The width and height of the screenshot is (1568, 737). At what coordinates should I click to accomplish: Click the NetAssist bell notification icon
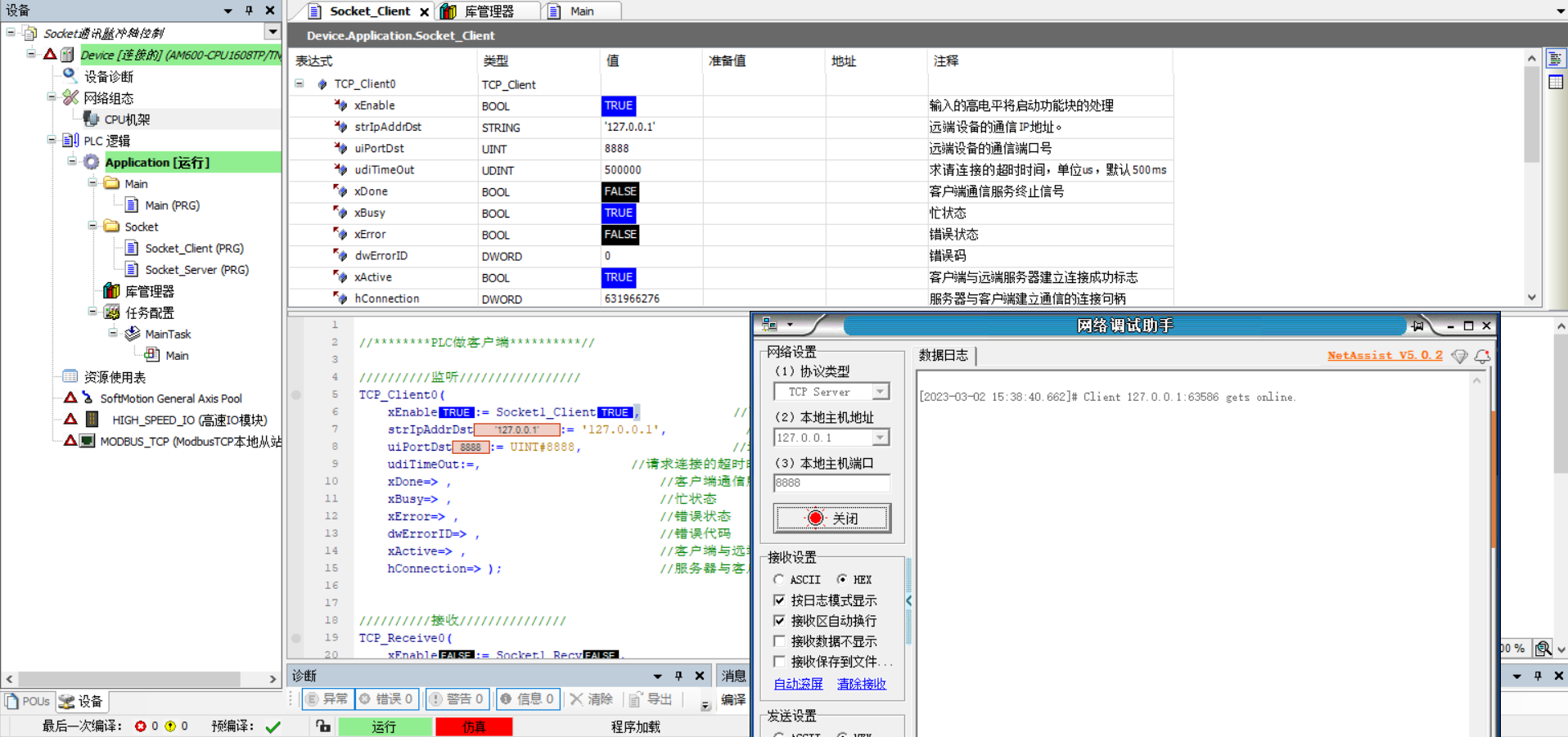coord(1482,356)
